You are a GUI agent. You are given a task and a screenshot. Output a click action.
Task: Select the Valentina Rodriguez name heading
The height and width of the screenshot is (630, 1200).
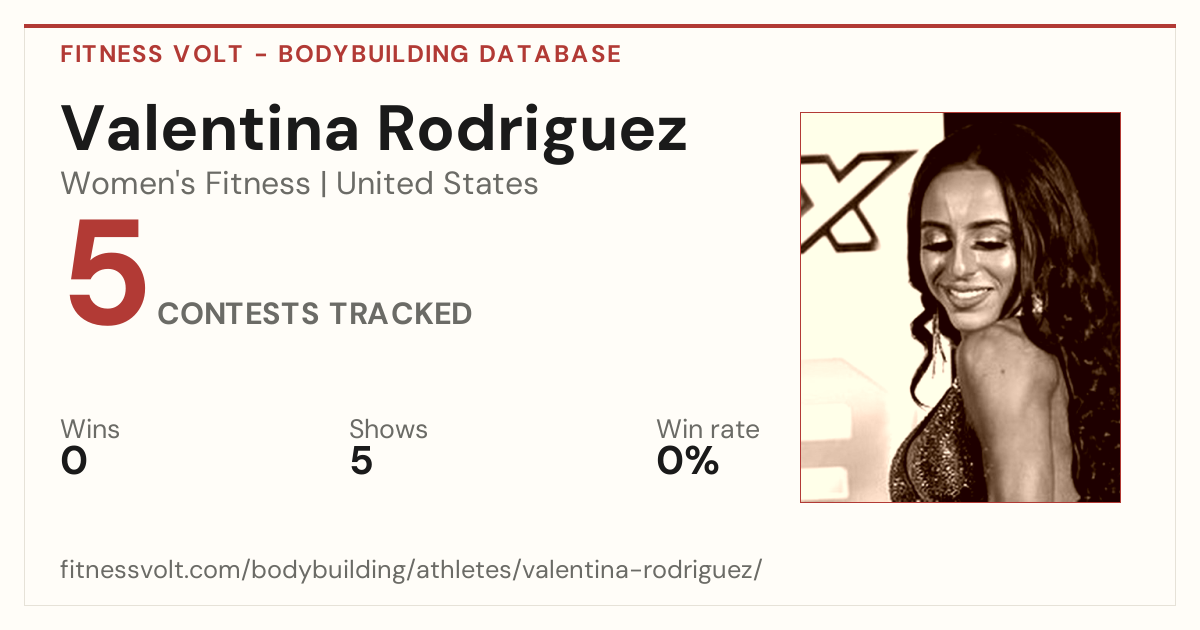374,128
